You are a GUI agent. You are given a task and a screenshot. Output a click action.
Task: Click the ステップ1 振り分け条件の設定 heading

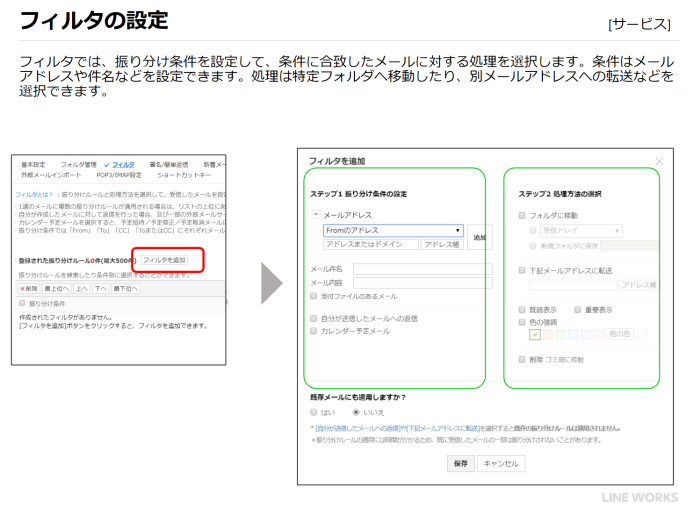click(x=358, y=194)
